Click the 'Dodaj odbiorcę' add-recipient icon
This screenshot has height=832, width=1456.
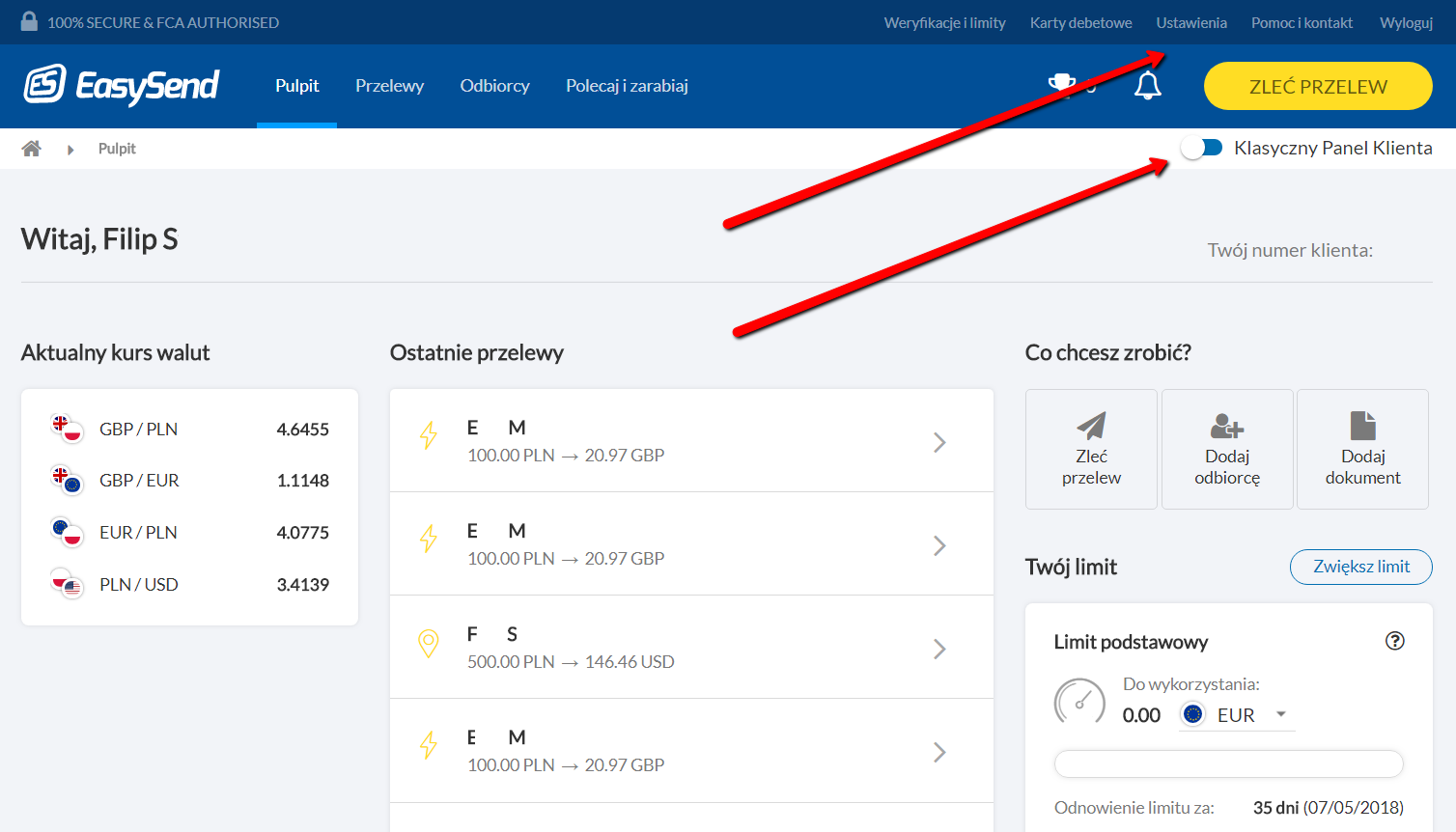1227,425
